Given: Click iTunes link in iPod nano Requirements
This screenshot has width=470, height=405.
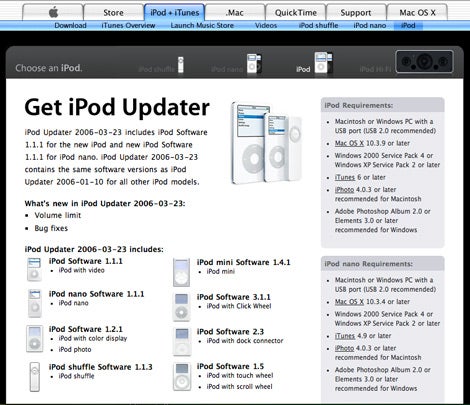Looking at the screenshot, I should [345, 335].
